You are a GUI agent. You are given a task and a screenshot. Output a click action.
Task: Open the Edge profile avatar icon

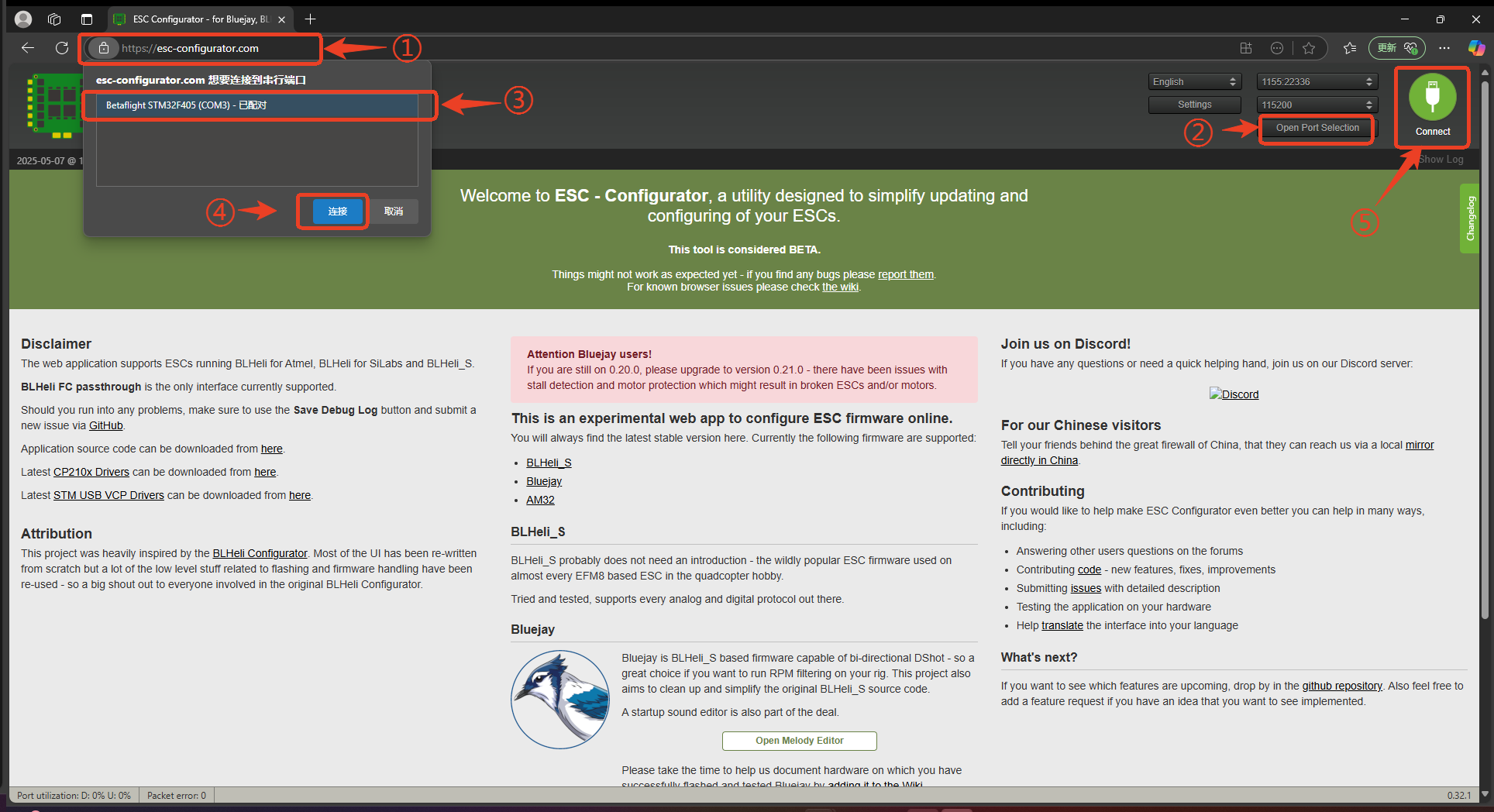pos(23,19)
